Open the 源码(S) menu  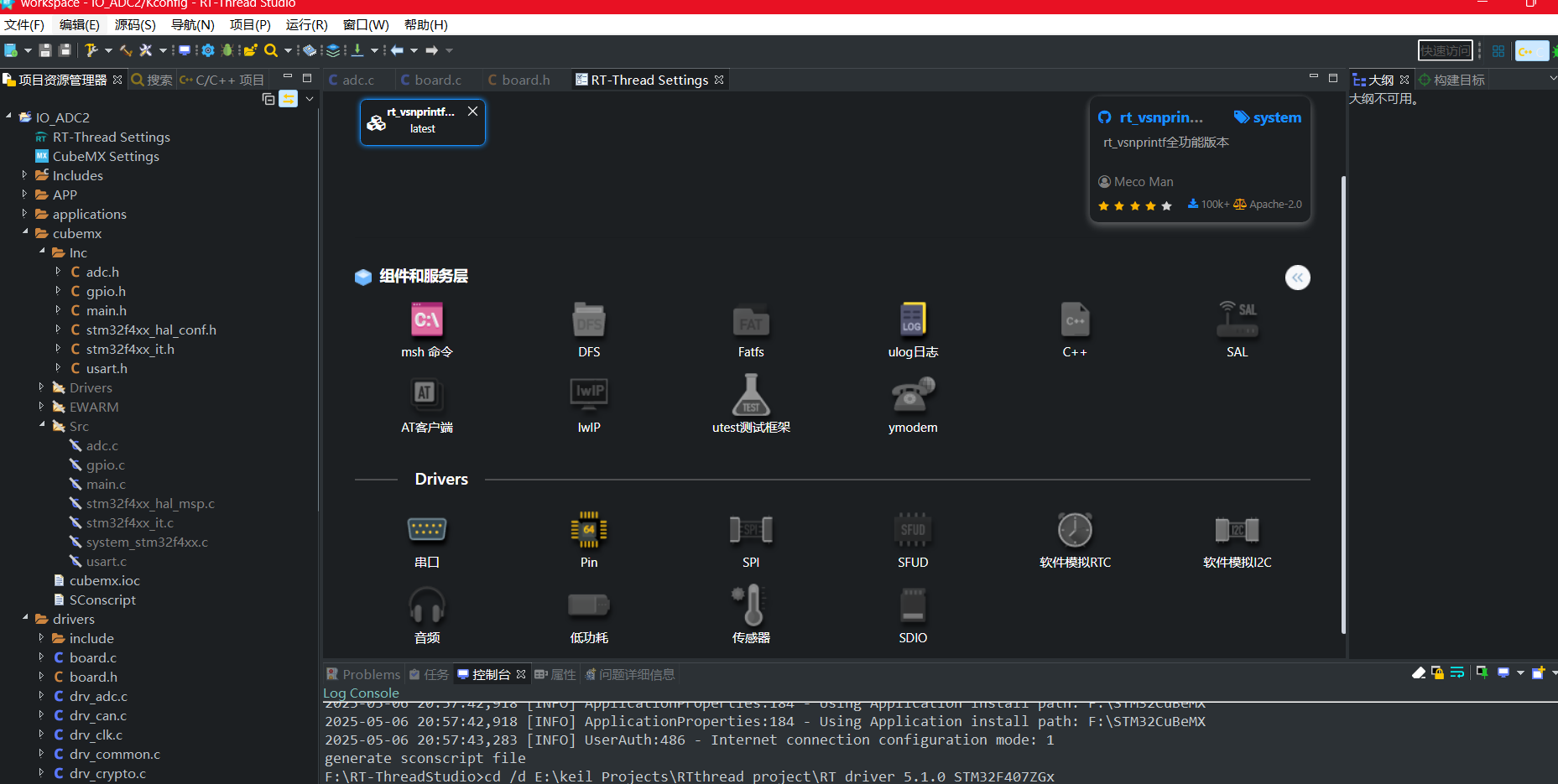click(x=135, y=25)
